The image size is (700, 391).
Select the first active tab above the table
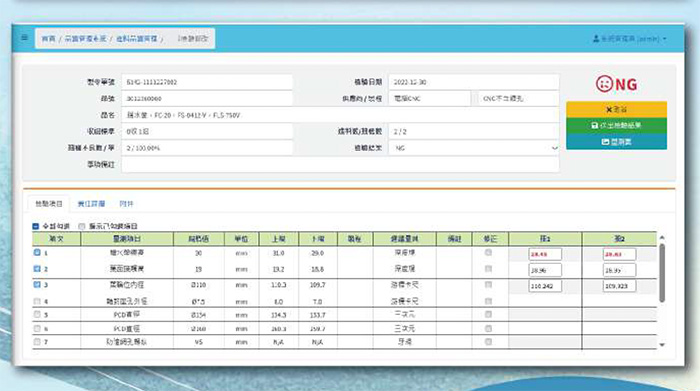49,204
